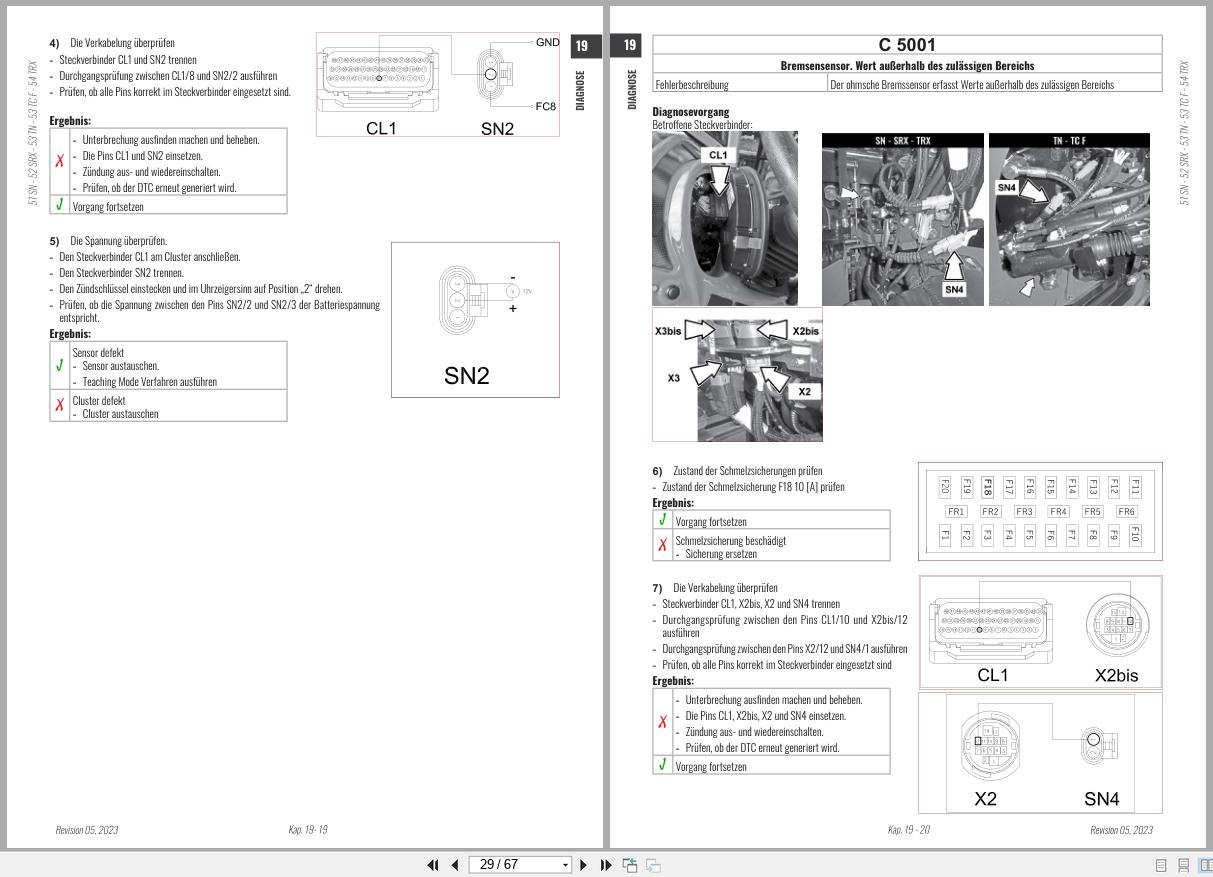
Task: Click the left page's black chapter tab 19
Action: pos(585,46)
